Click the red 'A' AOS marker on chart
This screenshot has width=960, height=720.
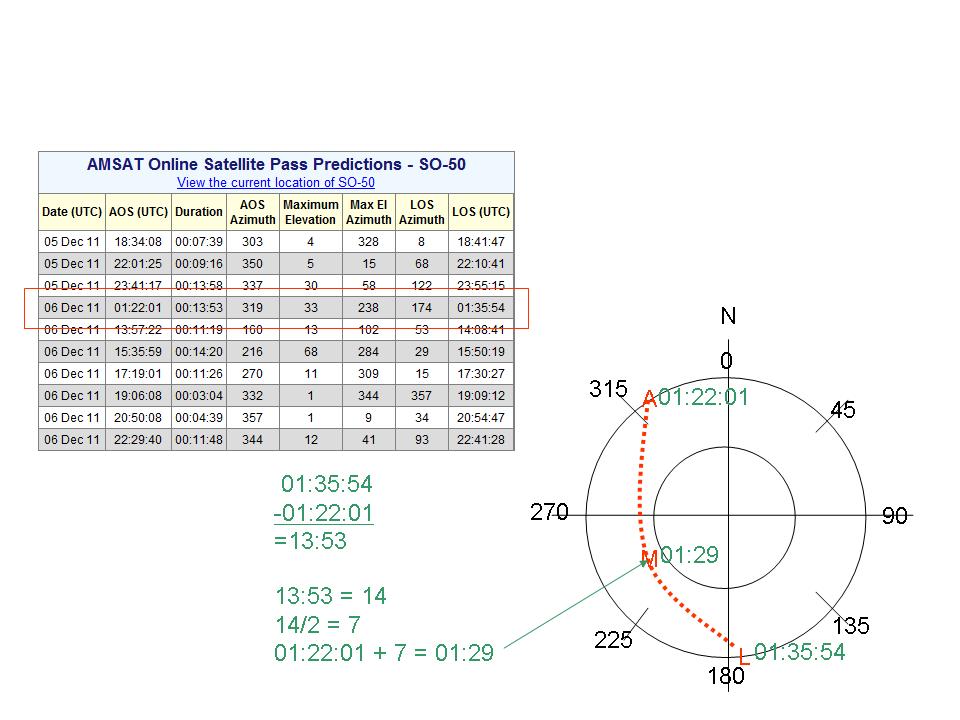coord(650,400)
